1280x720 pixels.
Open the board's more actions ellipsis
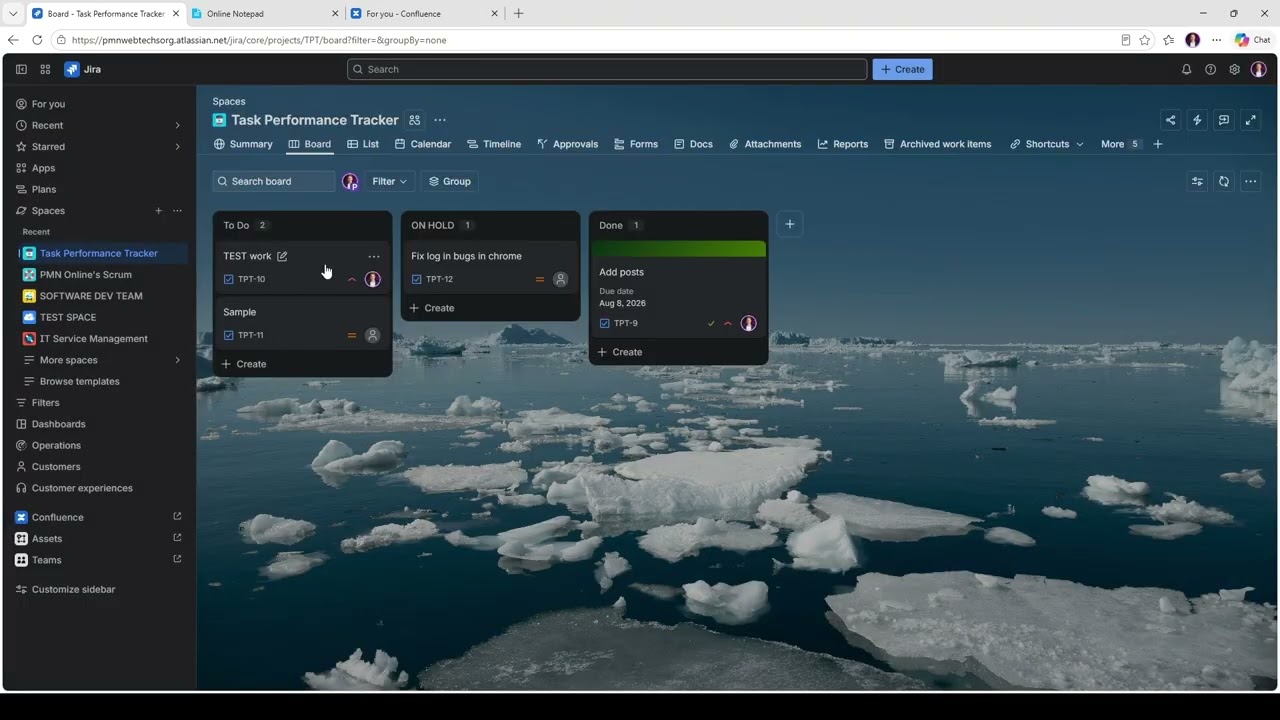pyautogui.click(x=1250, y=181)
